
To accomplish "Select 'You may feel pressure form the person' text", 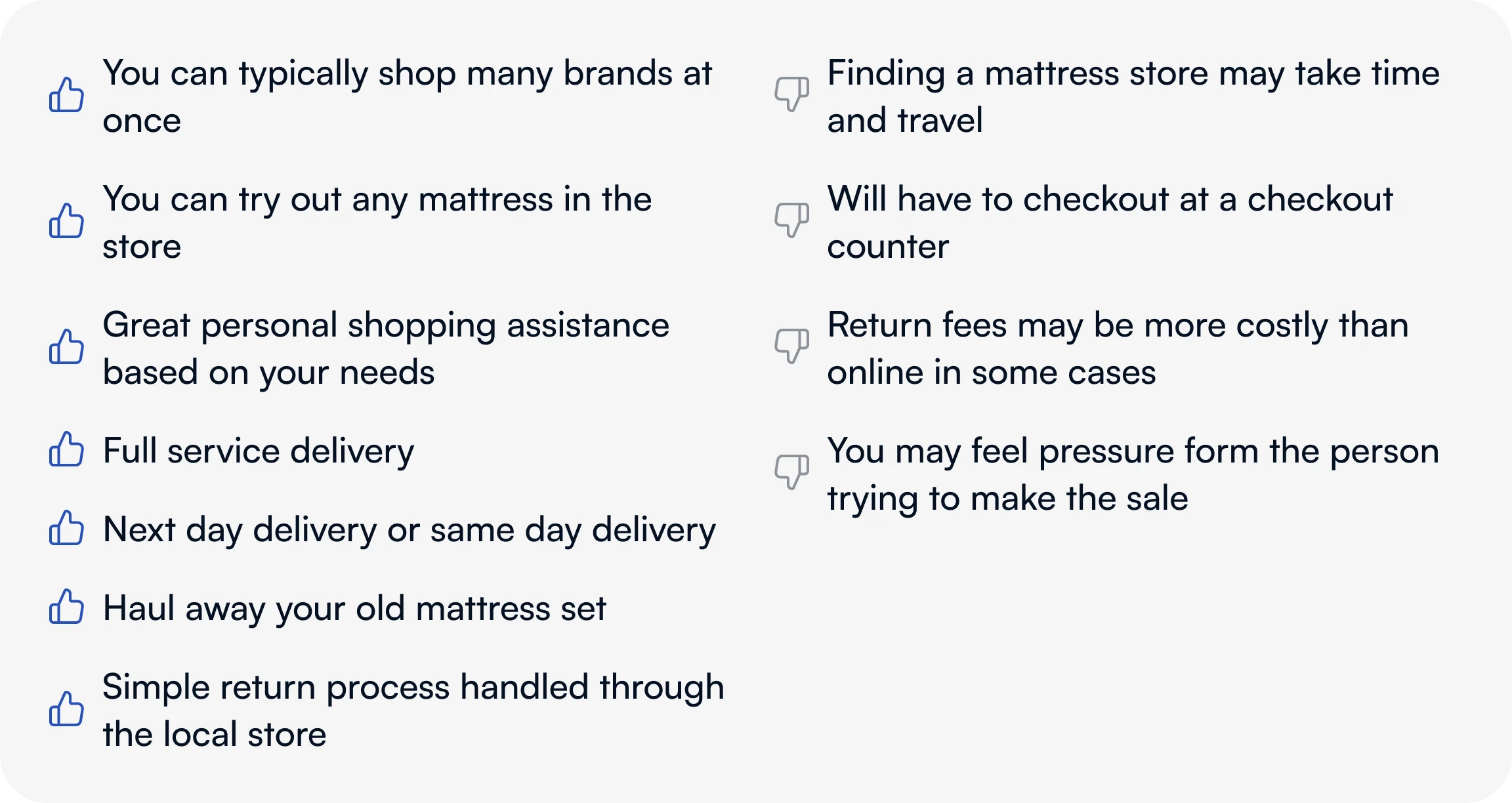I will pos(1133,451).
